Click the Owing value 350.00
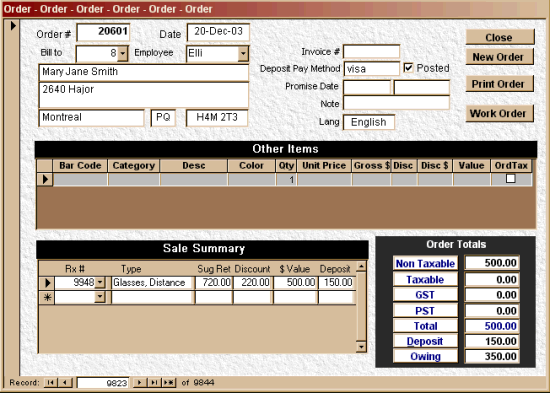 [x=492, y=356]
